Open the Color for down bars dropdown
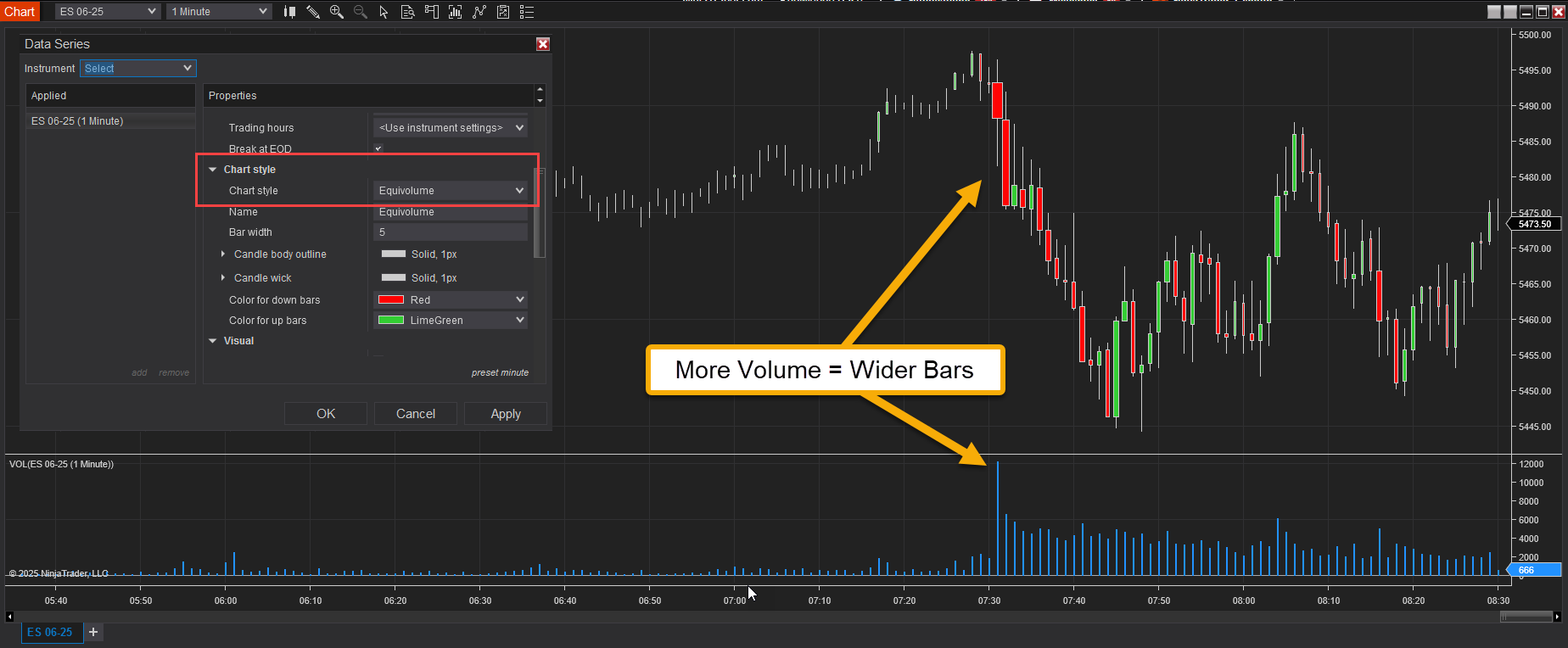 point(451,299)
